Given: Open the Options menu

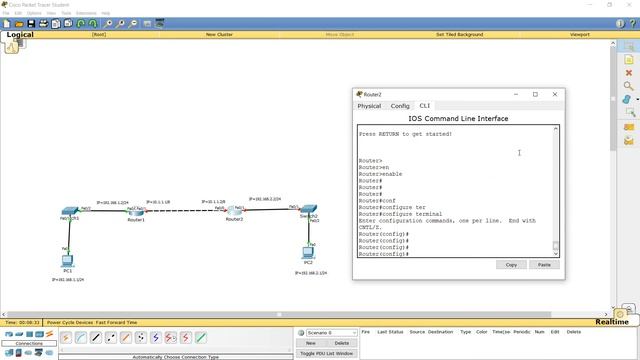Looking at the screenshot, I should [34, 13].
